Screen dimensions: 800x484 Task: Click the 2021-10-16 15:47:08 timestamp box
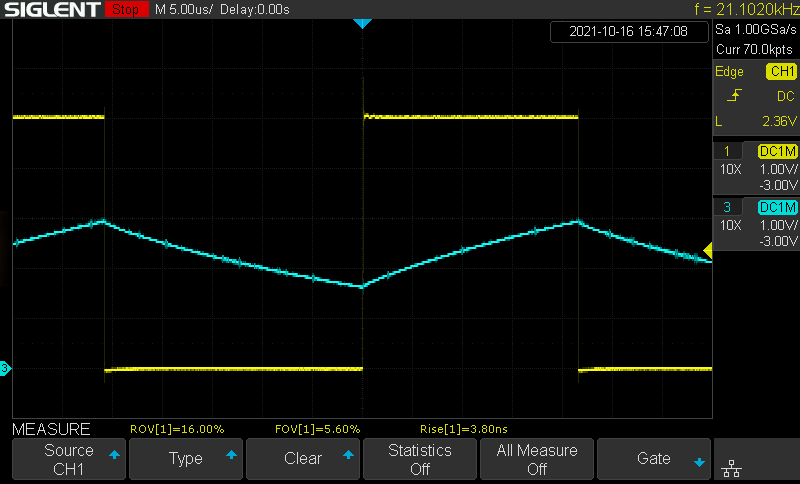pos(629,32)
